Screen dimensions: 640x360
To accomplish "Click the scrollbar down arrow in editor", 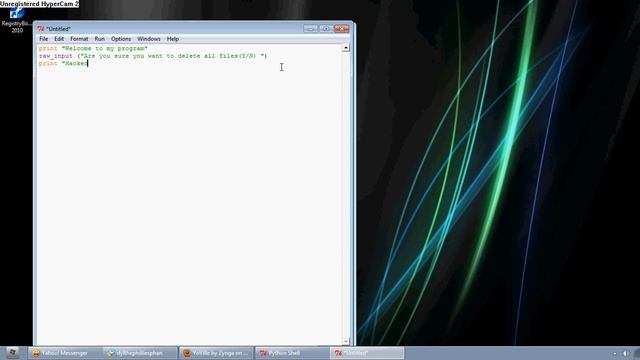I will pyautogui.click(x=346, y=341).
